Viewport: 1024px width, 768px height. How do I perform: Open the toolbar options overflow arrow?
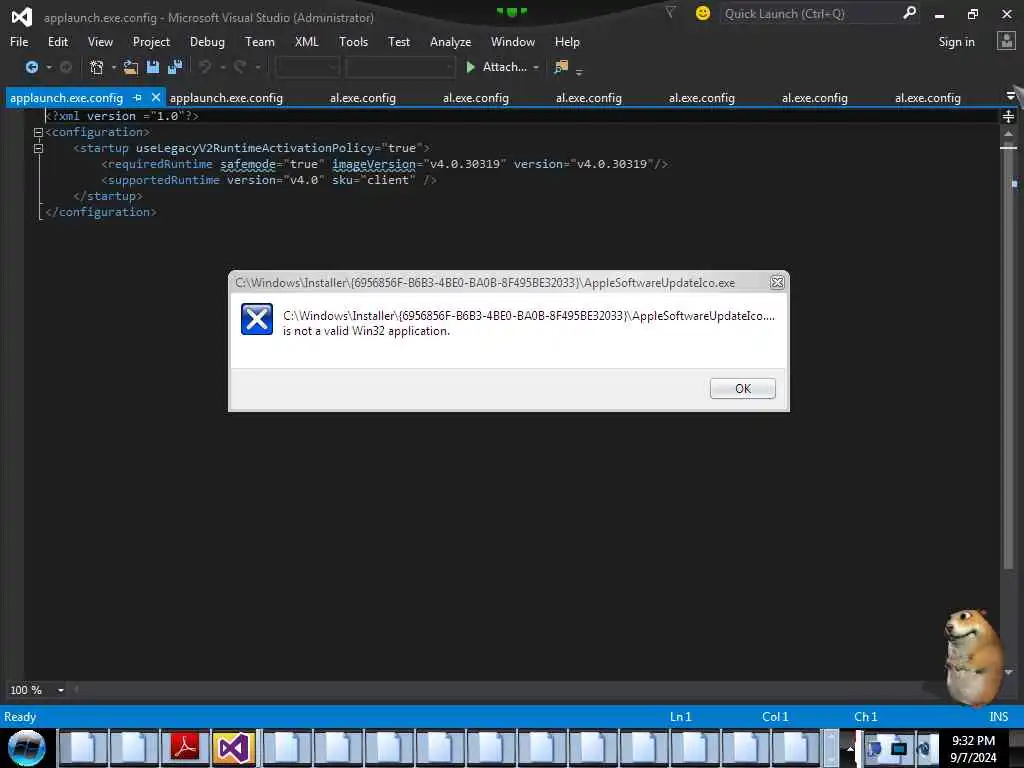point(579,71)
